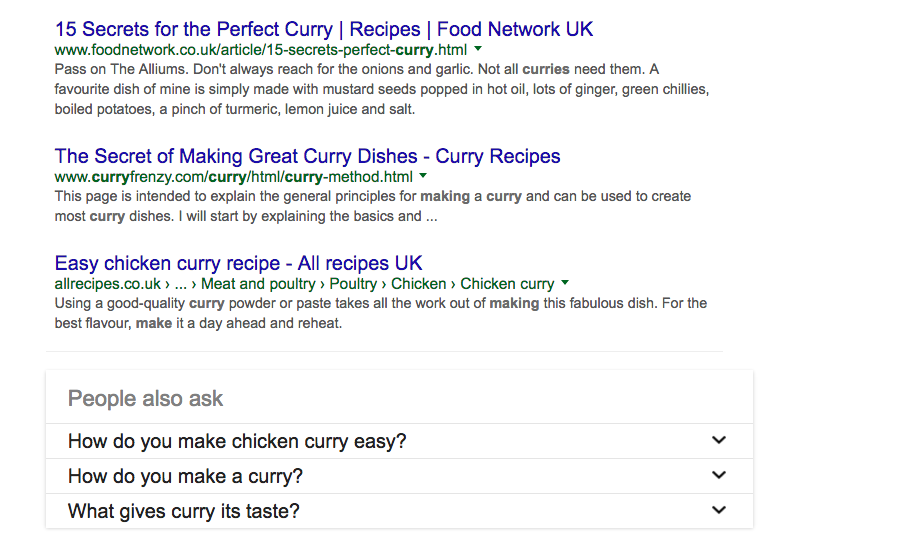Screen dimensions: 917x551
Task: Open "15 Secrets for the Perfect Curry" result
Action: [323, 28]
